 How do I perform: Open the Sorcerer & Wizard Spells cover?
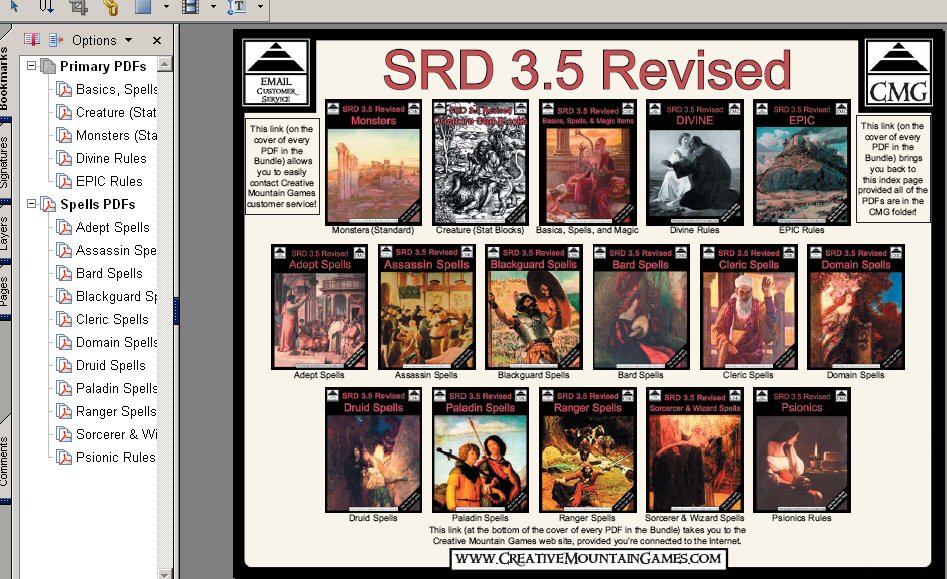[695, 450]
